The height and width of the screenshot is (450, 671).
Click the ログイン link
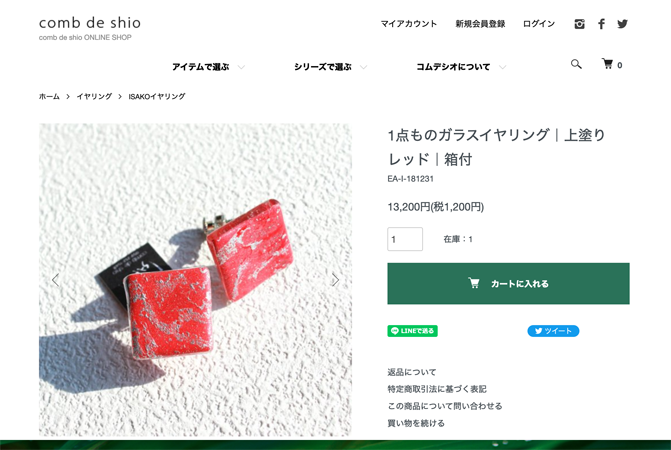[539, 24]
